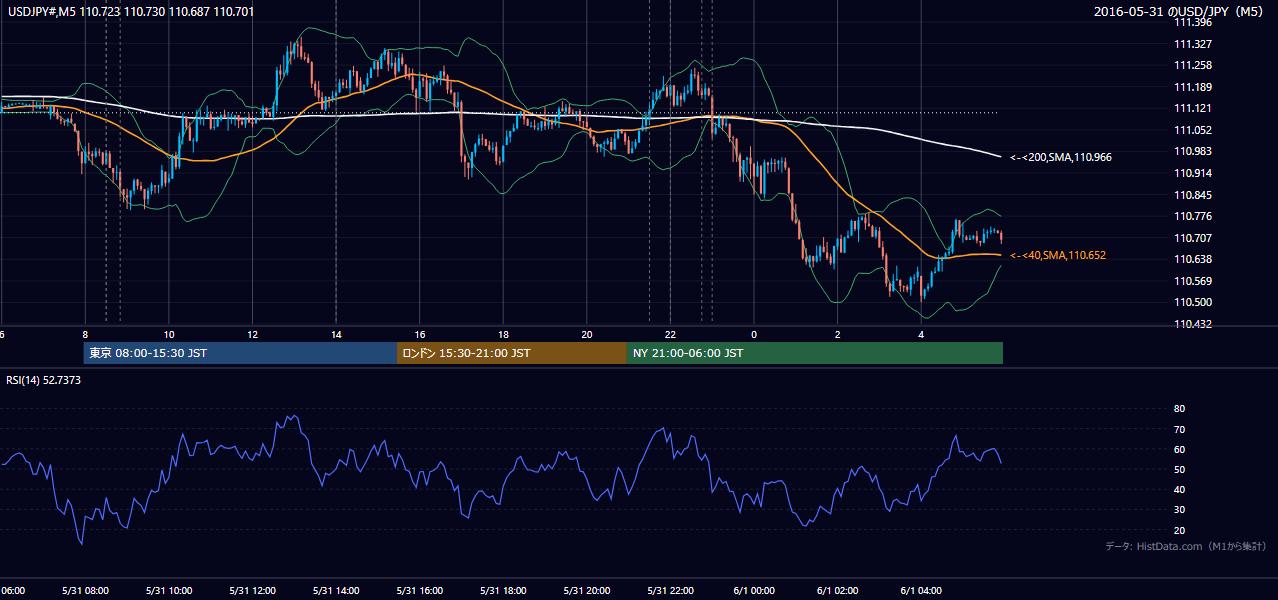
Task: Click the RSI scale value 60
Action: 1179,449
